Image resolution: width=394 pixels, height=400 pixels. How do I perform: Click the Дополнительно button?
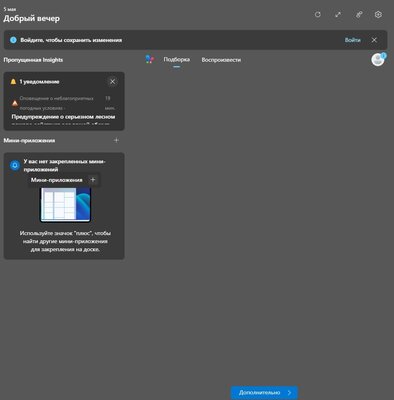[x=264, y=393]
